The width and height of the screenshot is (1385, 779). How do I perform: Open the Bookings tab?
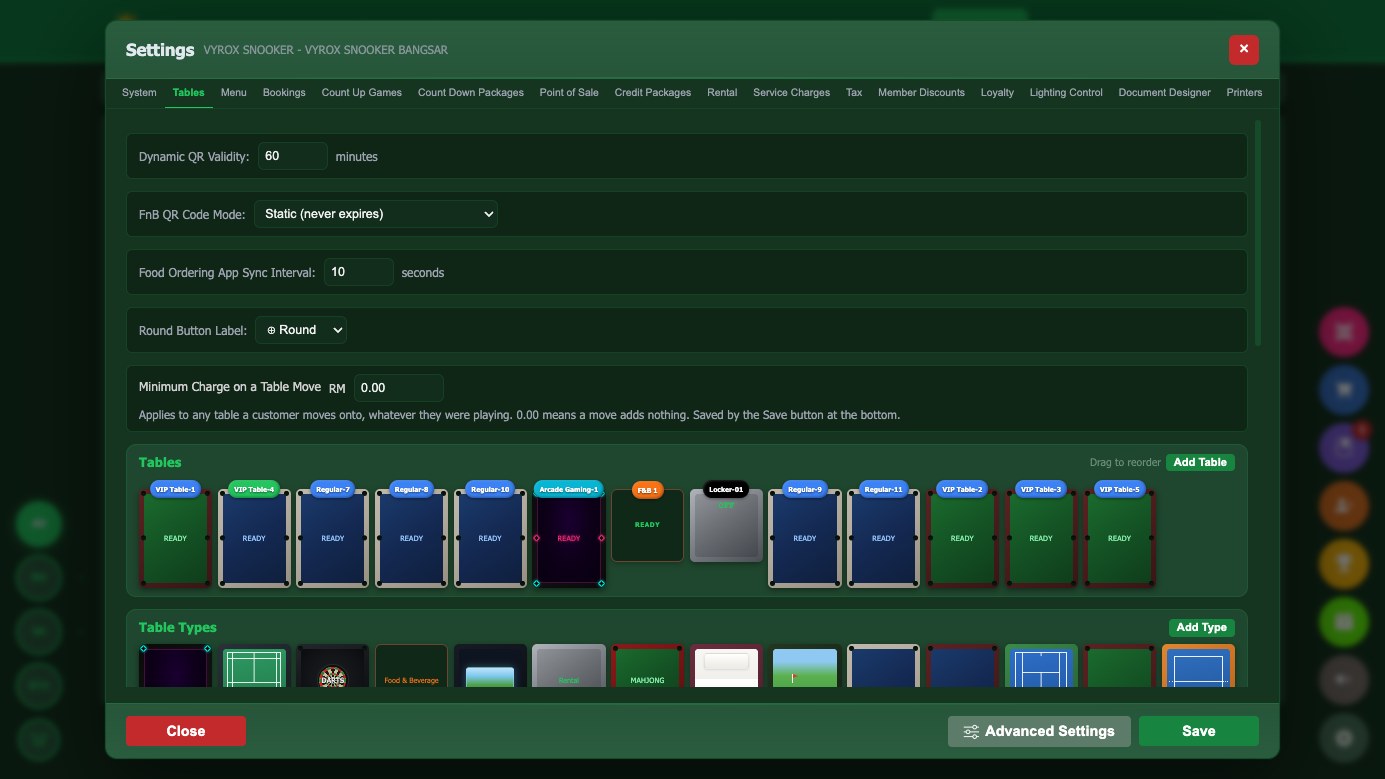[284, 93]
